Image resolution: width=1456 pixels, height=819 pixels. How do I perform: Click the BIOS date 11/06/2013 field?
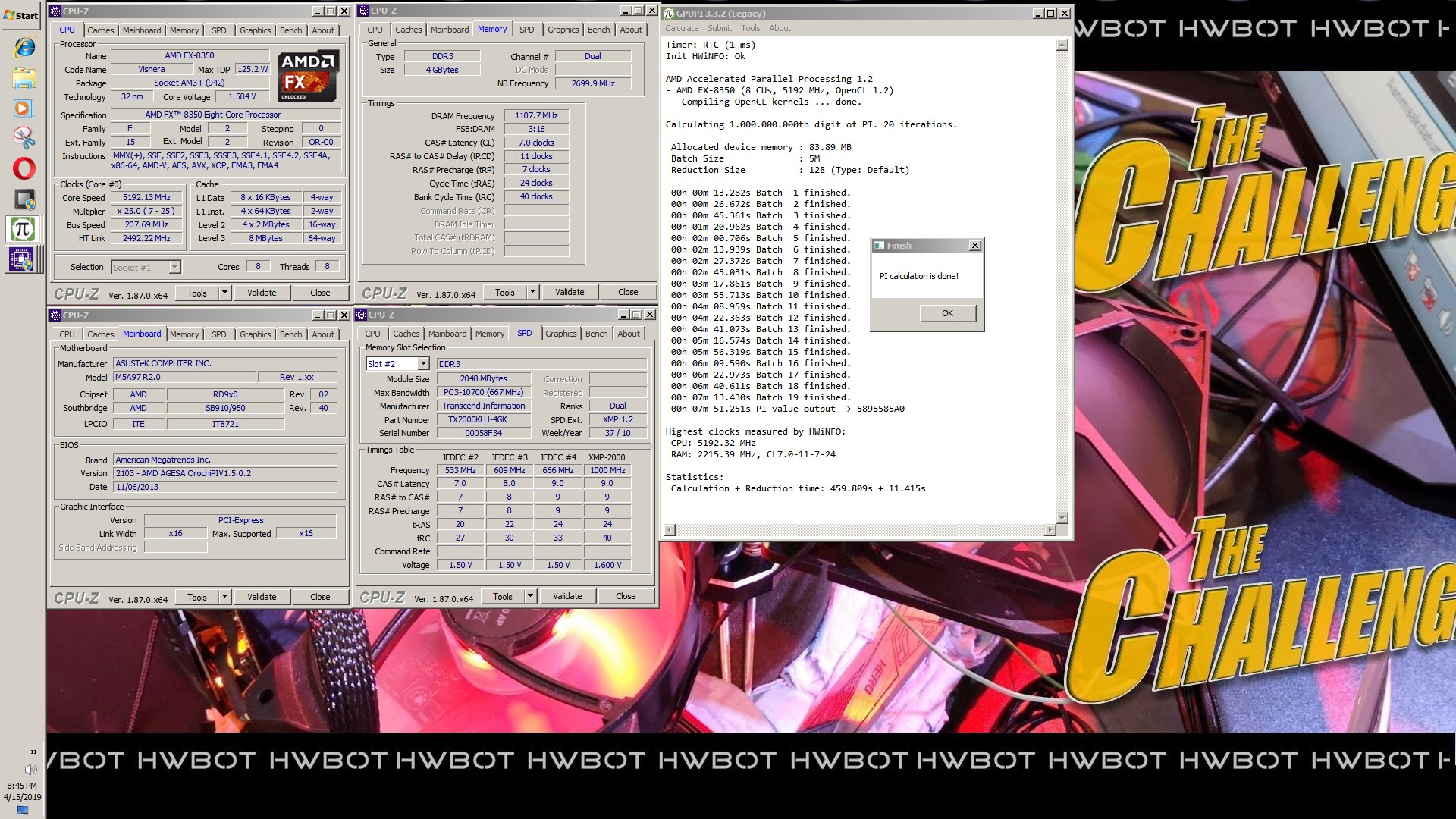(224, 487)
